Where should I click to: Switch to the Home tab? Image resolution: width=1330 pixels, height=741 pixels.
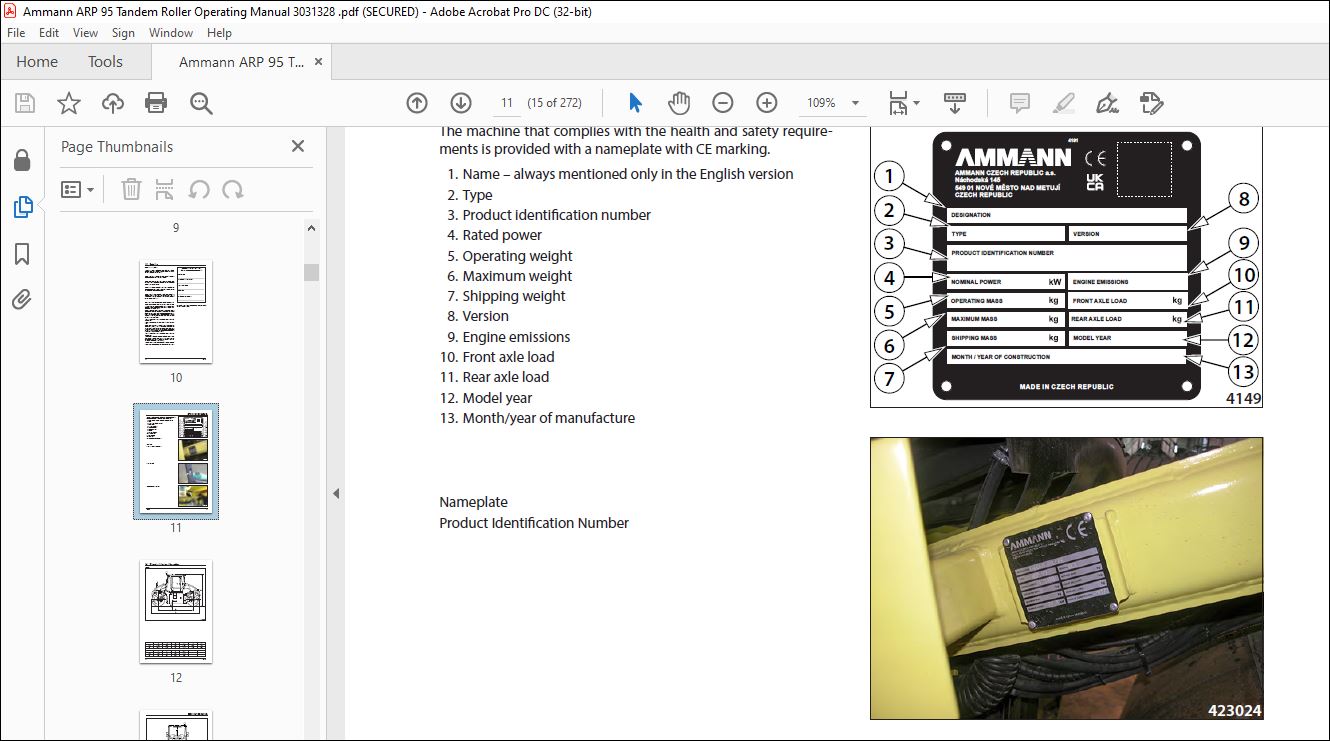pyautogui.click(x=37, y=62)
